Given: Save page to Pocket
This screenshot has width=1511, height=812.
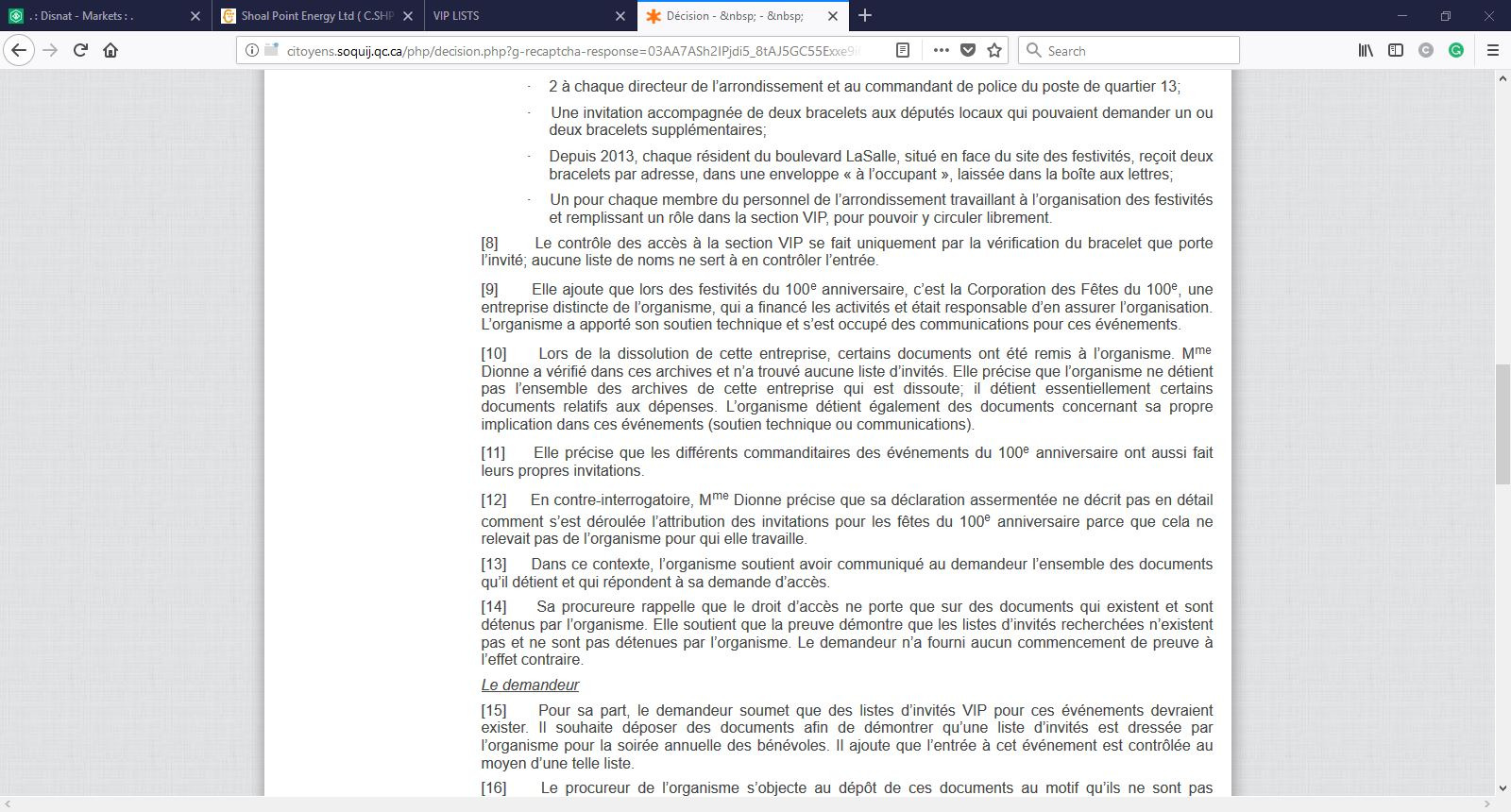Looking at the screenshot, I should click(x=968, y=50).
